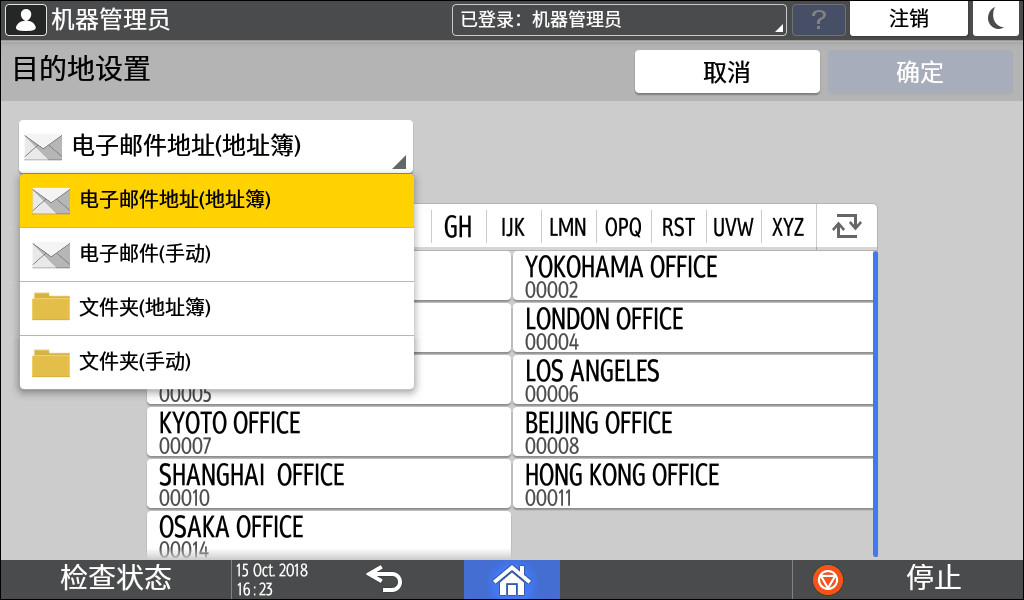1024x600 pixels.
Task: Tap the switch-title arrows icon beside XYZ
Action: tap(846, 227)
